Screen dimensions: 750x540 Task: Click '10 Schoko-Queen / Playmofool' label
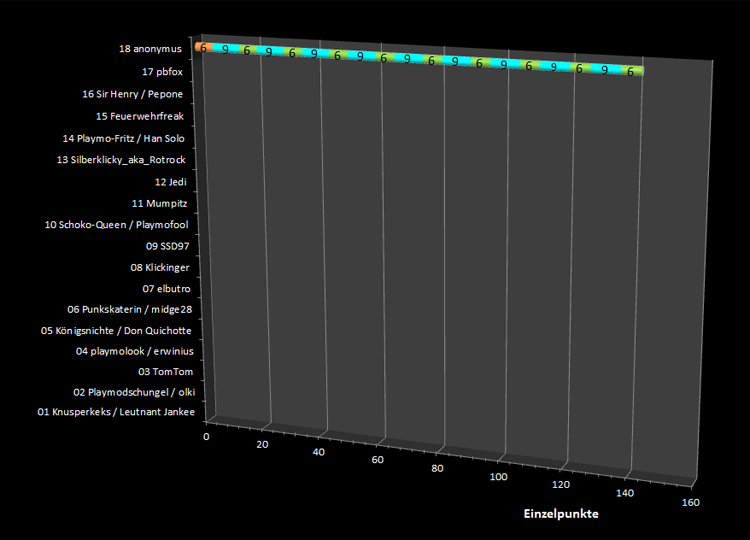(x=116, y=225)
